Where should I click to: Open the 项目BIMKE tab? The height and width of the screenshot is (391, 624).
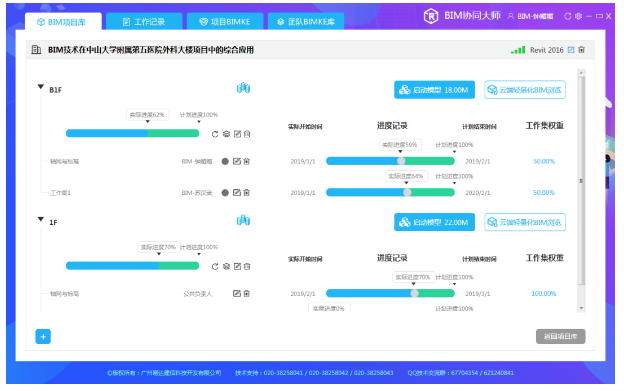point(225,22)
